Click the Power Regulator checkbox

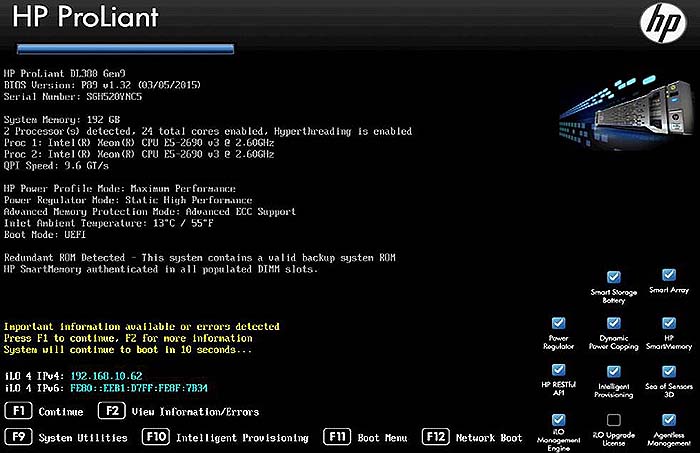click(x=558, y=323)
